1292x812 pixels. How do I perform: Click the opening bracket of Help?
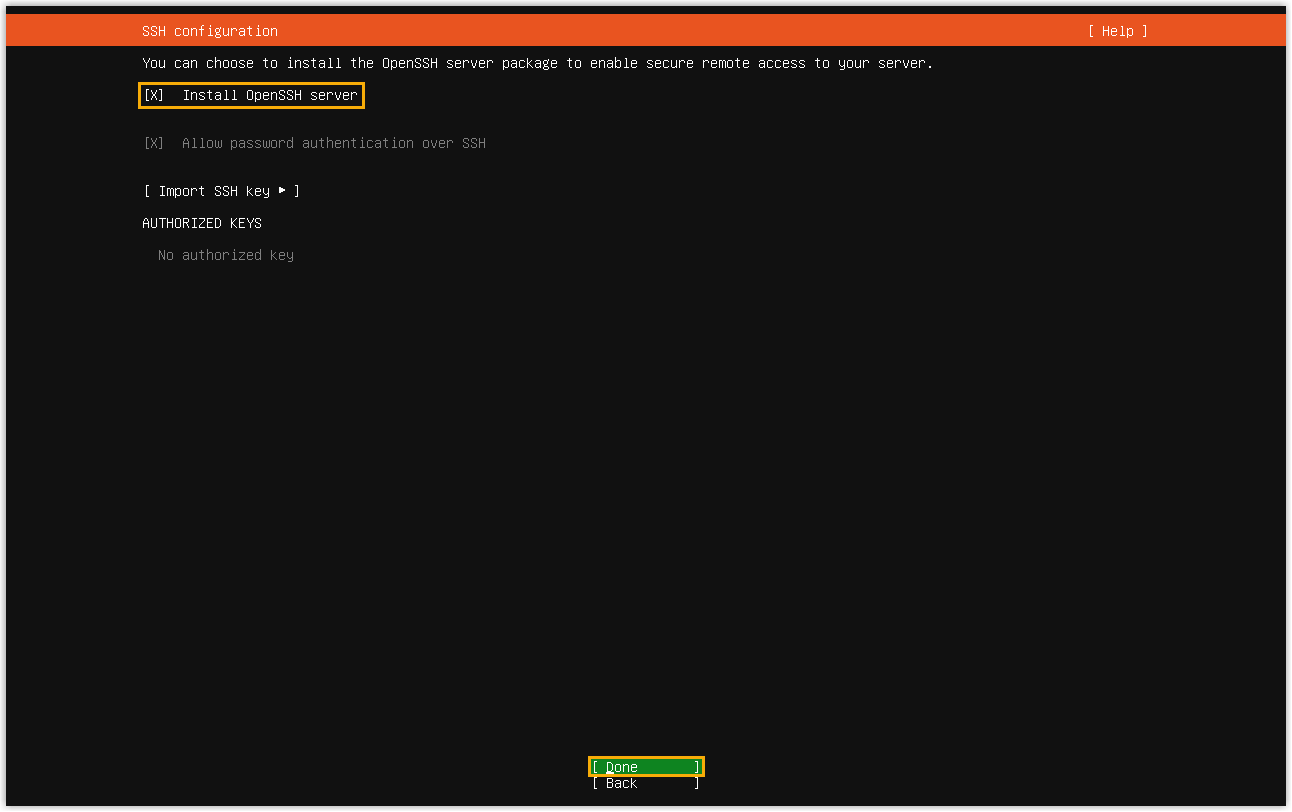coord(1091,31)
